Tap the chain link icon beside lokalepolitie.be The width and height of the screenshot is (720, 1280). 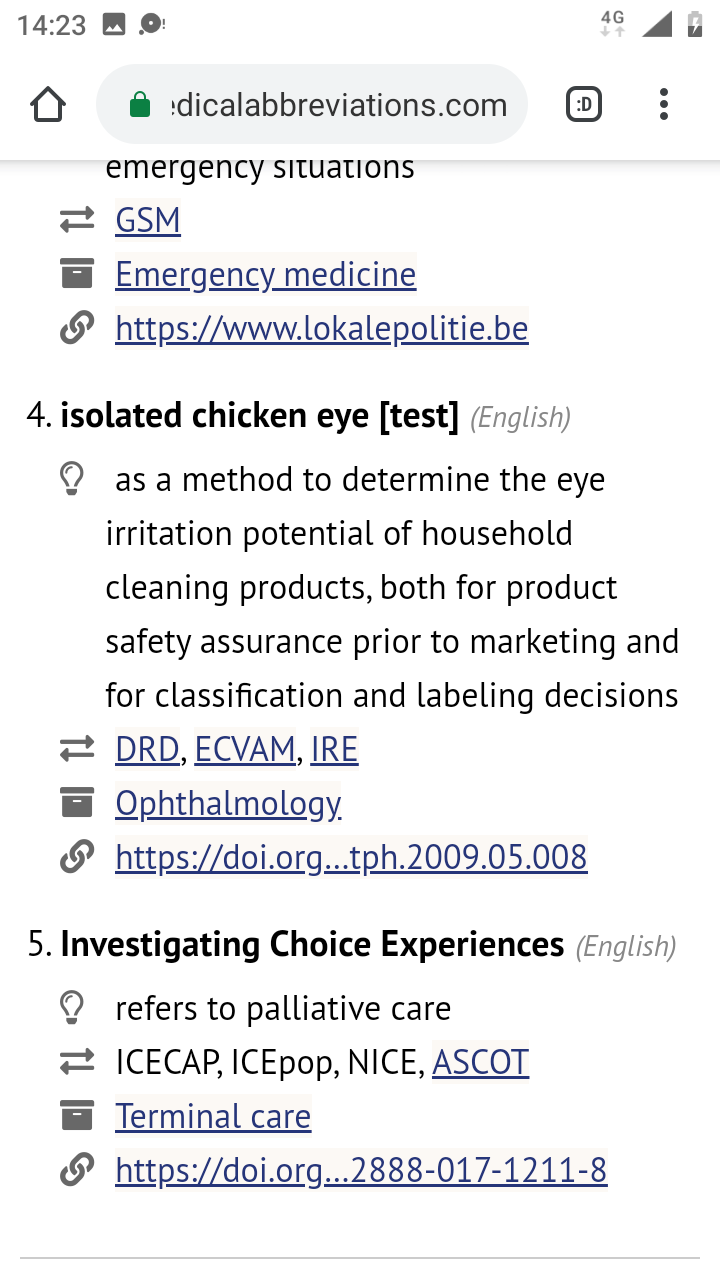77,328
